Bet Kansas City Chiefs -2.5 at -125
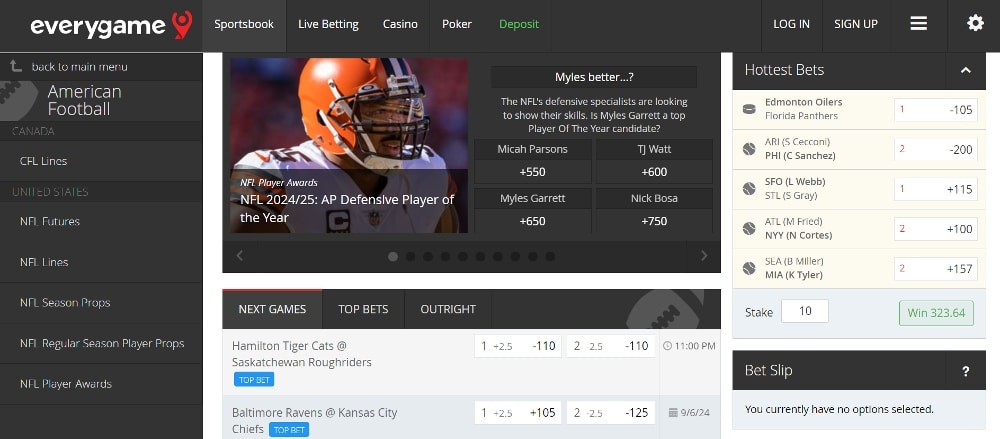The image size is (1000, 439). coord(610,413)
